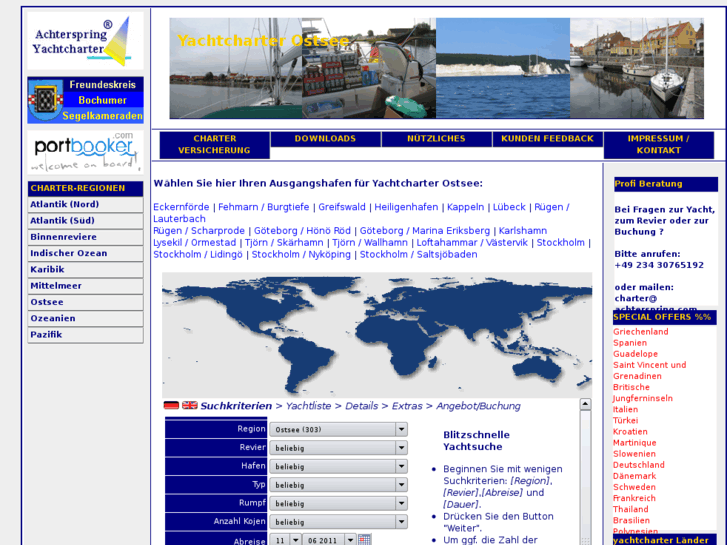This screenshot has height=545, width=727.
Task: Open Lysekil / Ormestad link
Action: click(x=195, y=243)
